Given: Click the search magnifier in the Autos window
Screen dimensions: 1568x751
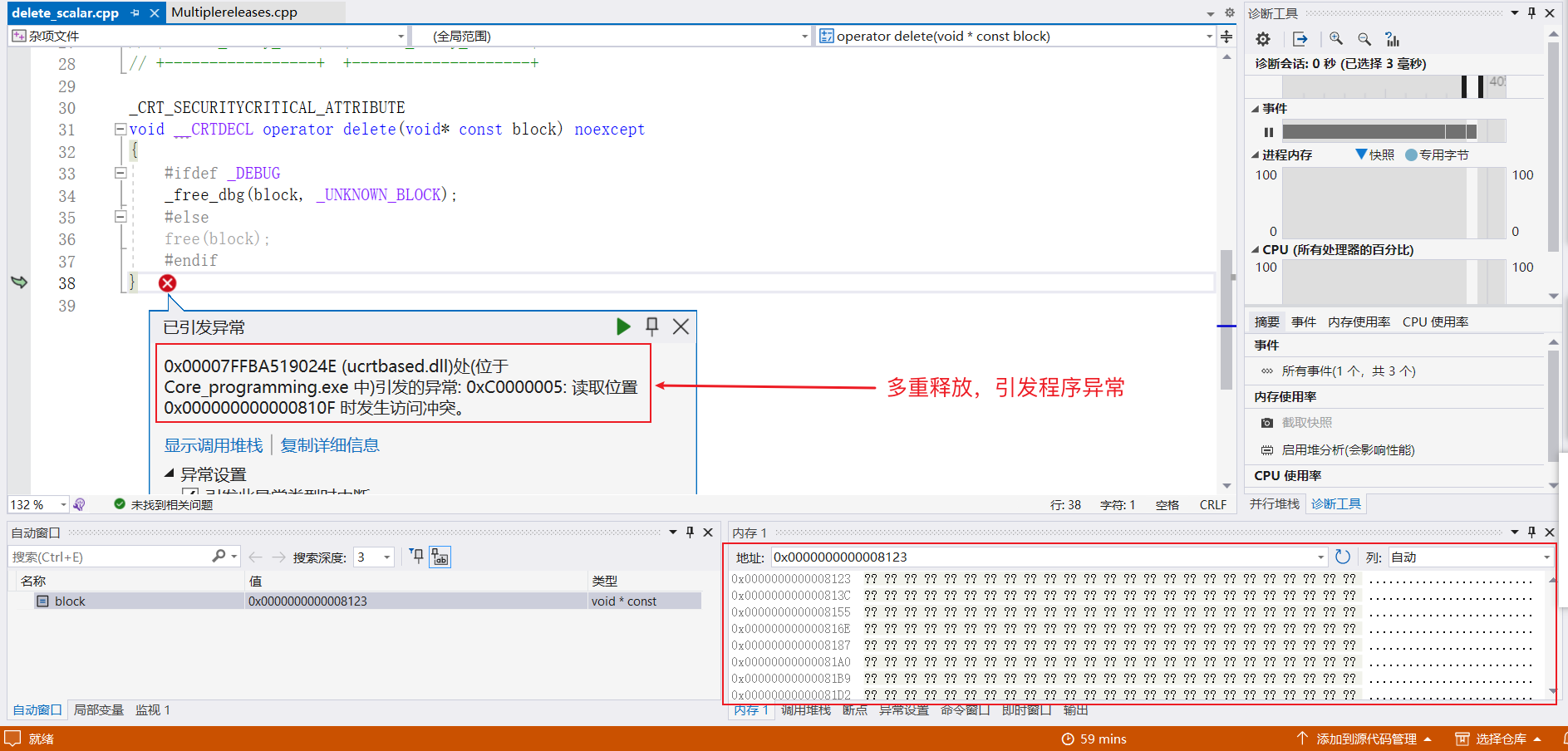Looking at the screenshot, I should (219, 556).
